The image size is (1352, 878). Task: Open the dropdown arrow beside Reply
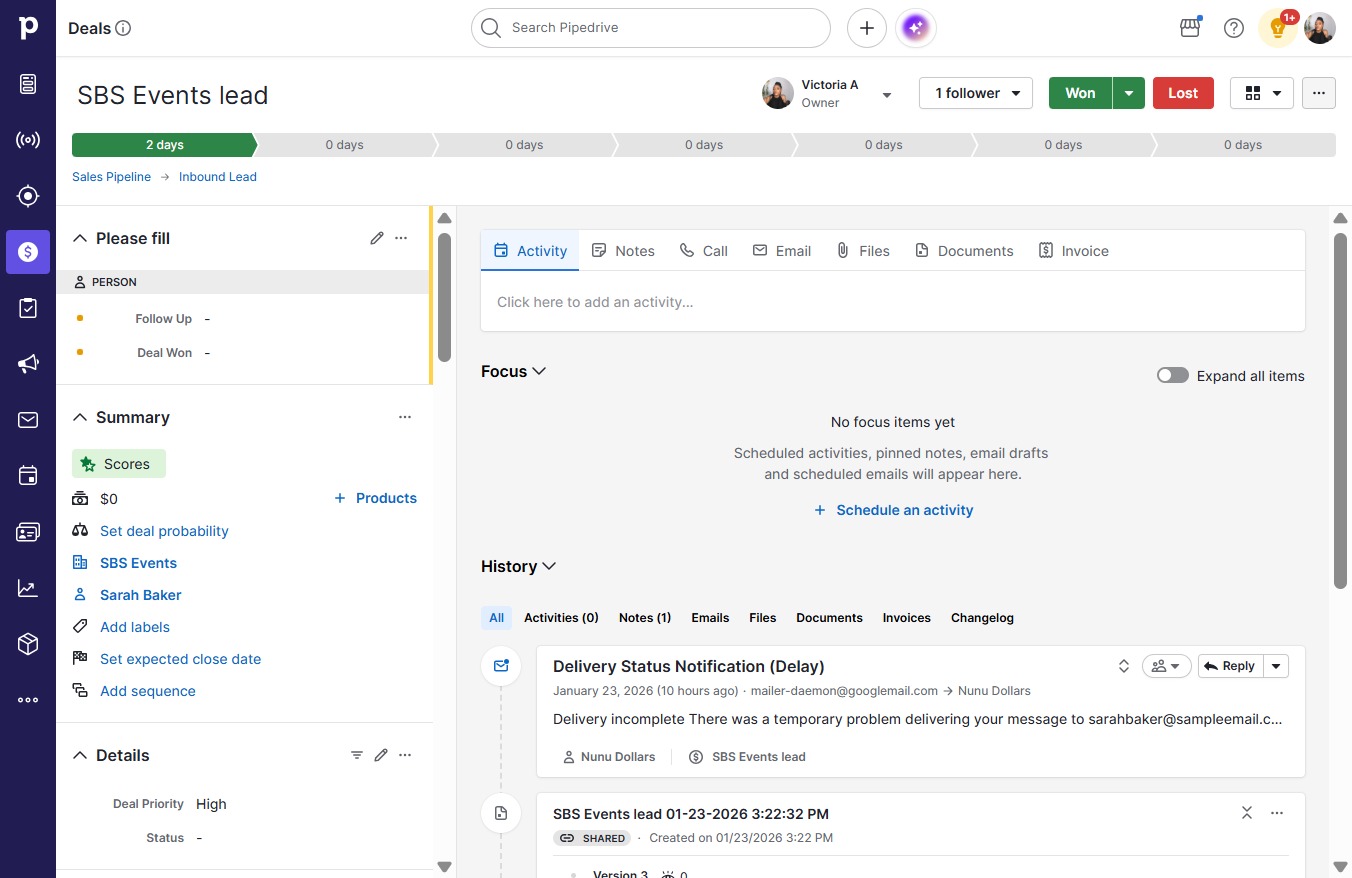[1276, 666]
